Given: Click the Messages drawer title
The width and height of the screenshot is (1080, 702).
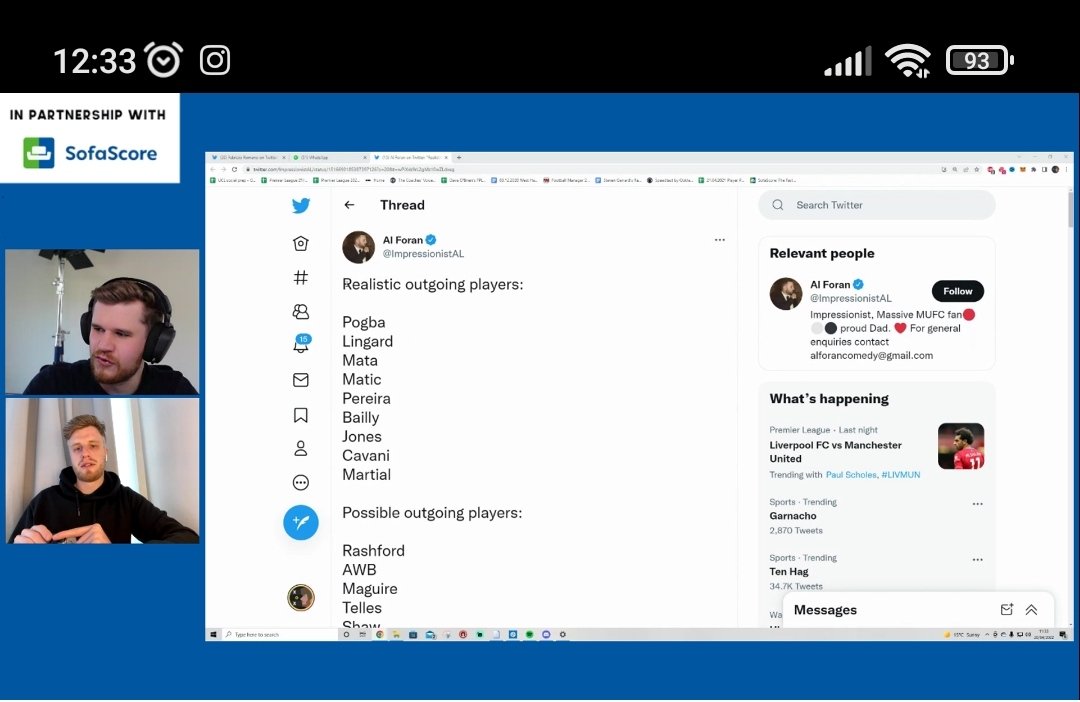Looking at the screenshot, I should 825,610.
